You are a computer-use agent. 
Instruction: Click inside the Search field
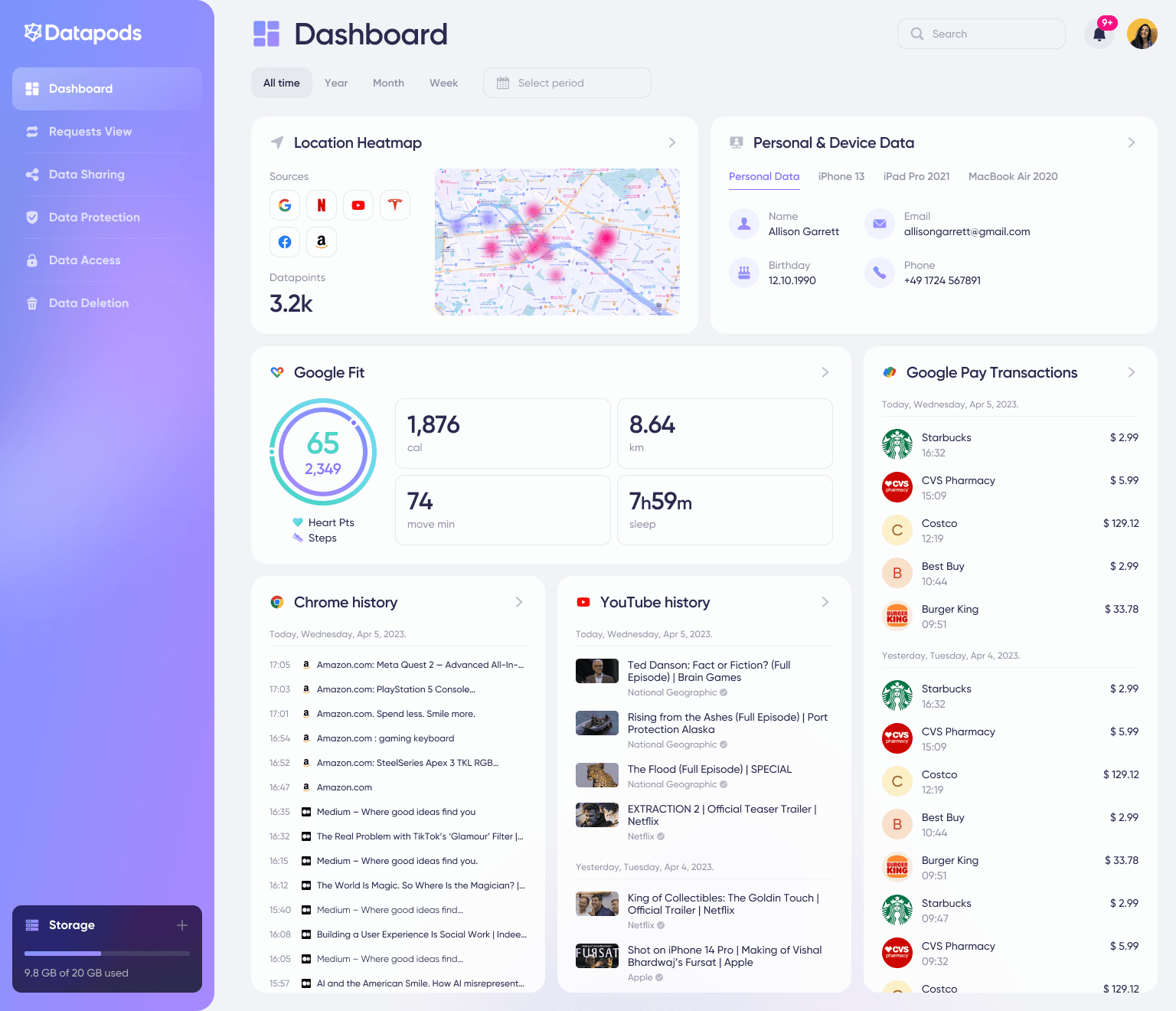click(981, 34)
